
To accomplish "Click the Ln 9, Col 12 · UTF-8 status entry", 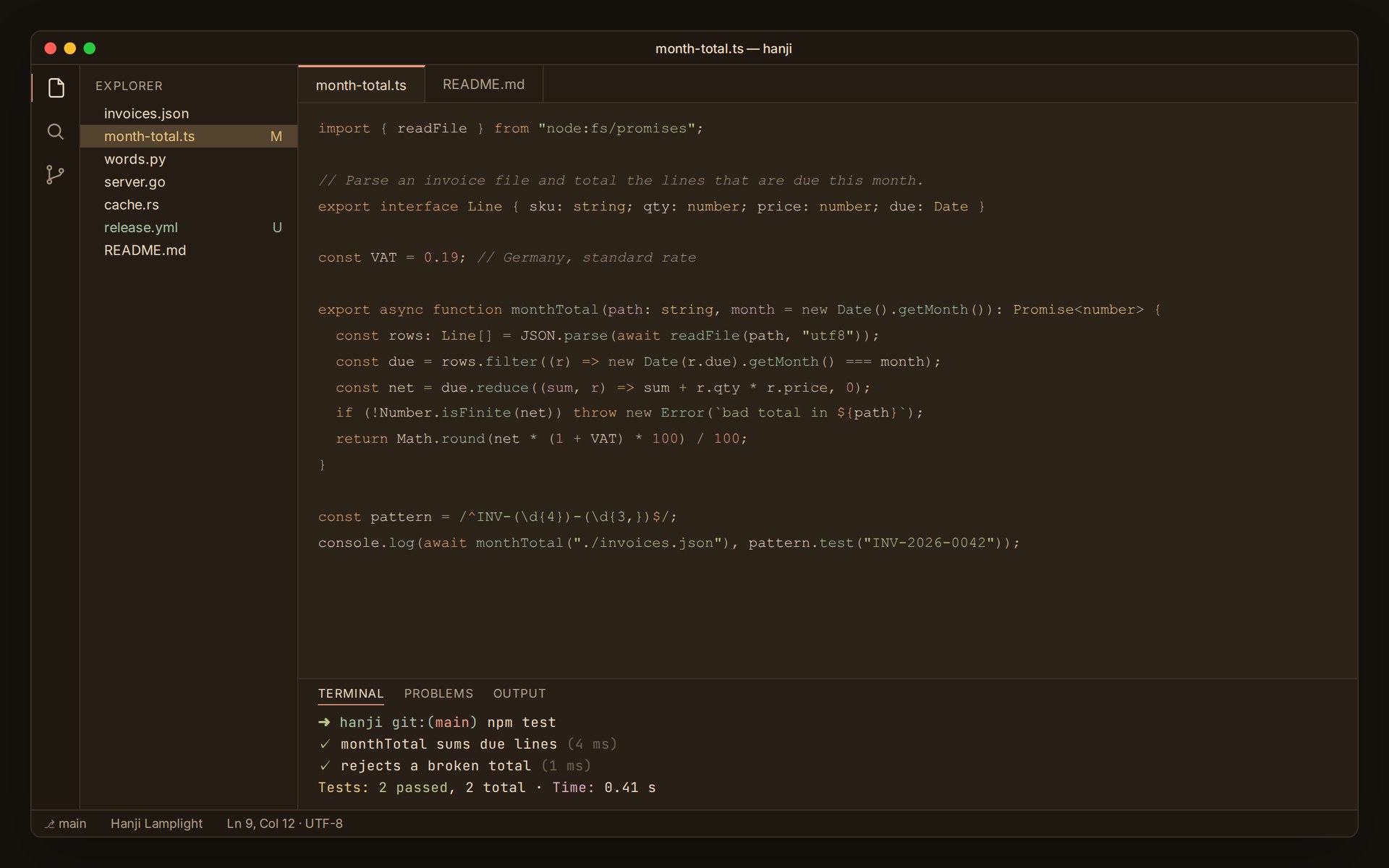I will (285, 824).
